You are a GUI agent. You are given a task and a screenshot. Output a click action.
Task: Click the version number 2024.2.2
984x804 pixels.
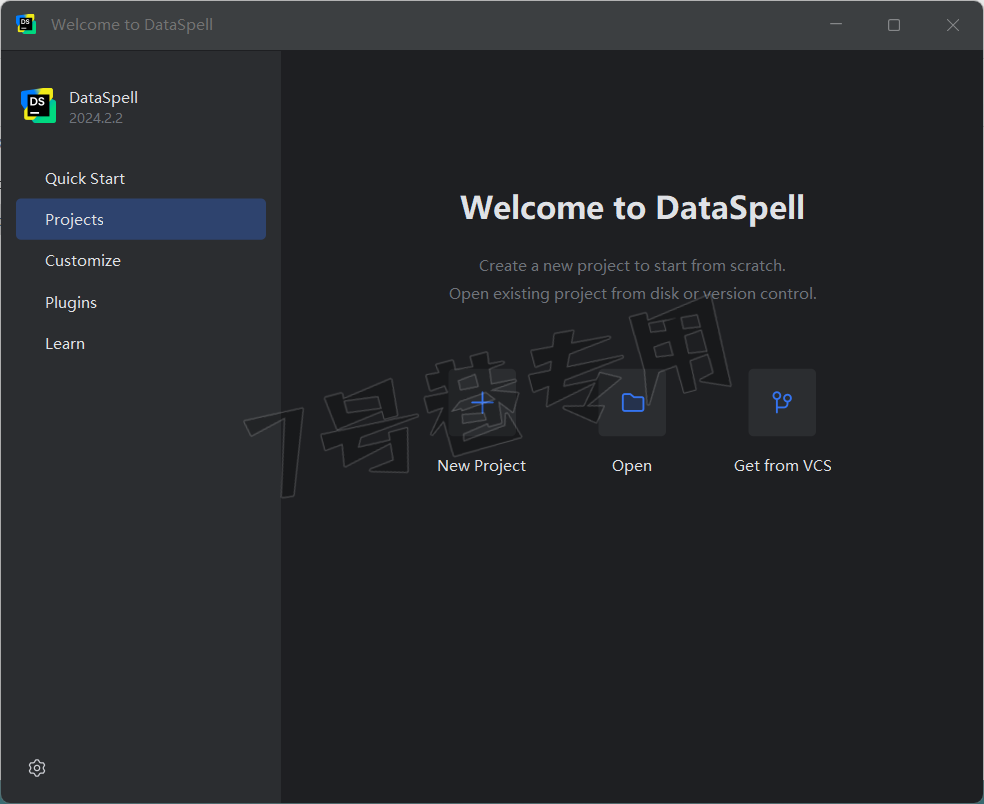click(96, 118)
